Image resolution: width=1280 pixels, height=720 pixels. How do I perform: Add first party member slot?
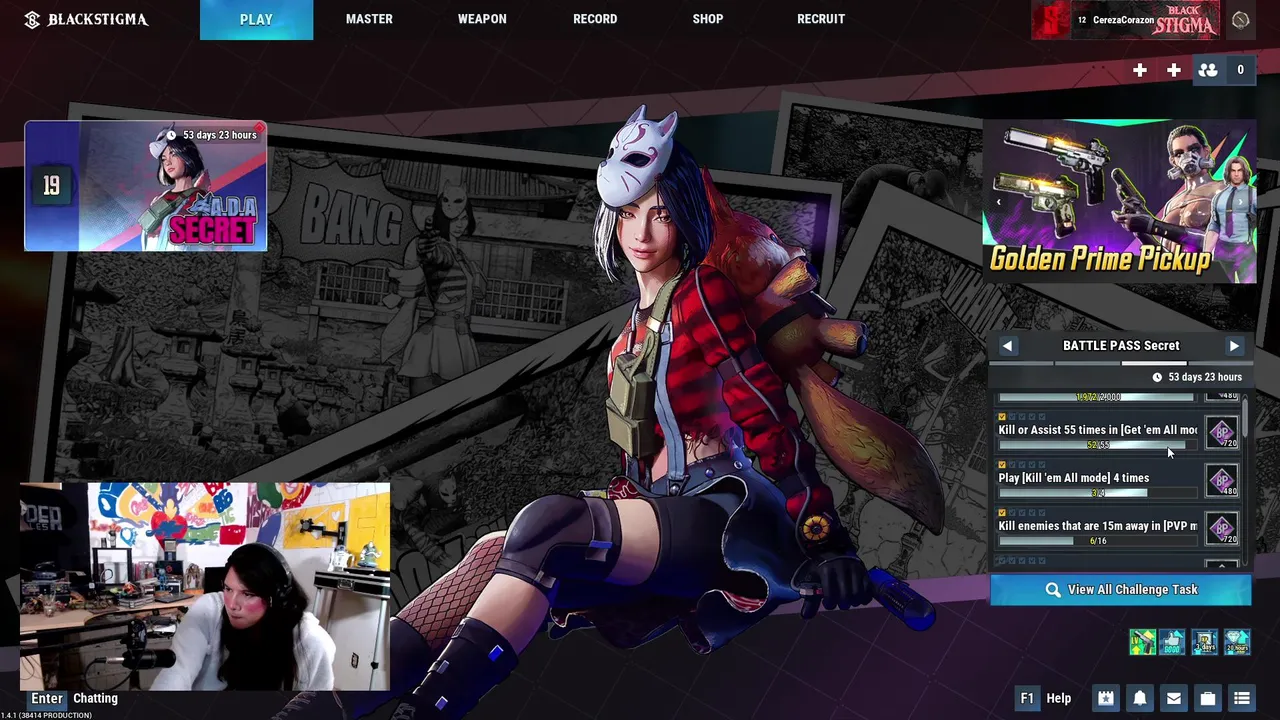click(1140, 70)
